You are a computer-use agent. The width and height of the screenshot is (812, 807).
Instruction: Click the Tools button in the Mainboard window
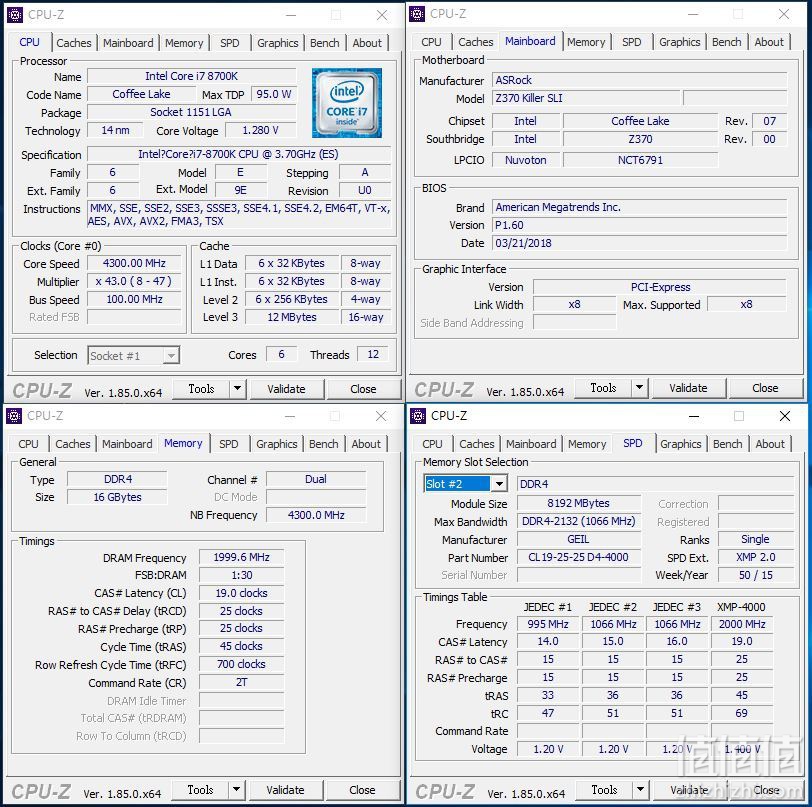[603, 387]
